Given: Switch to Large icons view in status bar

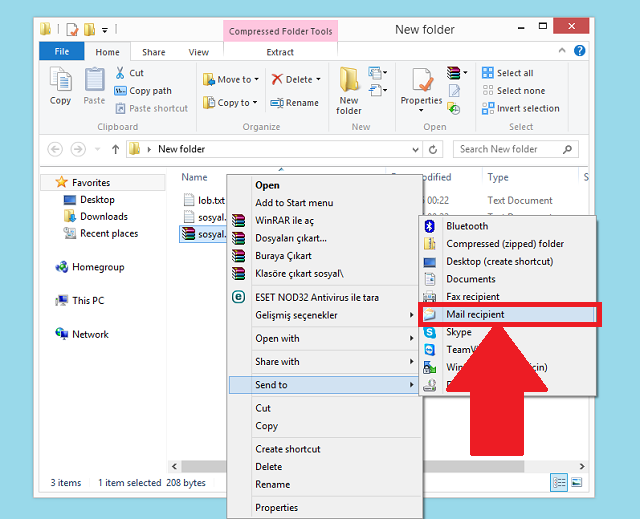Looking at the screenshot, I should tap(577, 483).
